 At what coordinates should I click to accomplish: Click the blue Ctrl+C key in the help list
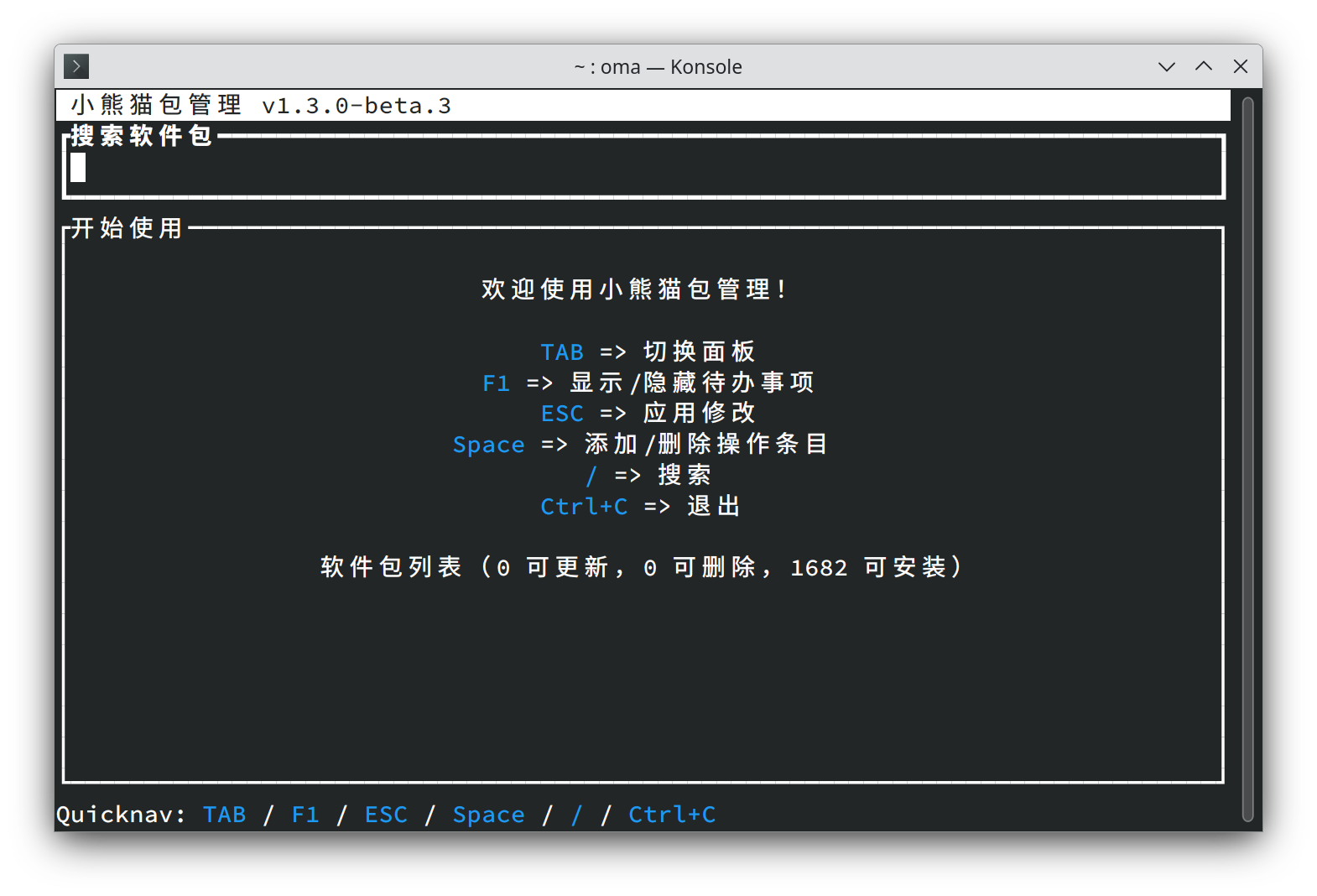click(583, 507)
